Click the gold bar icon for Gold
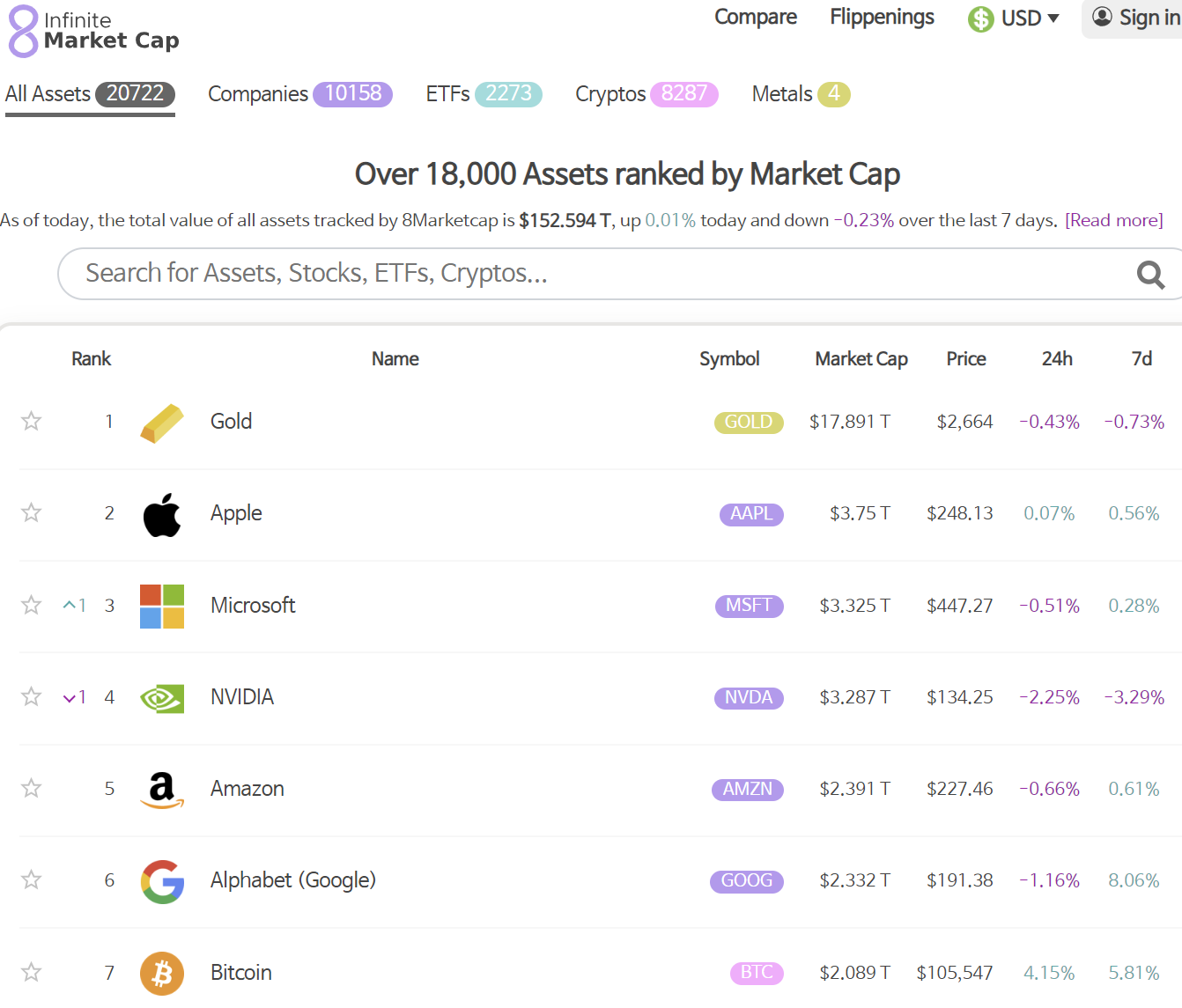 click(x=162, y=422)
